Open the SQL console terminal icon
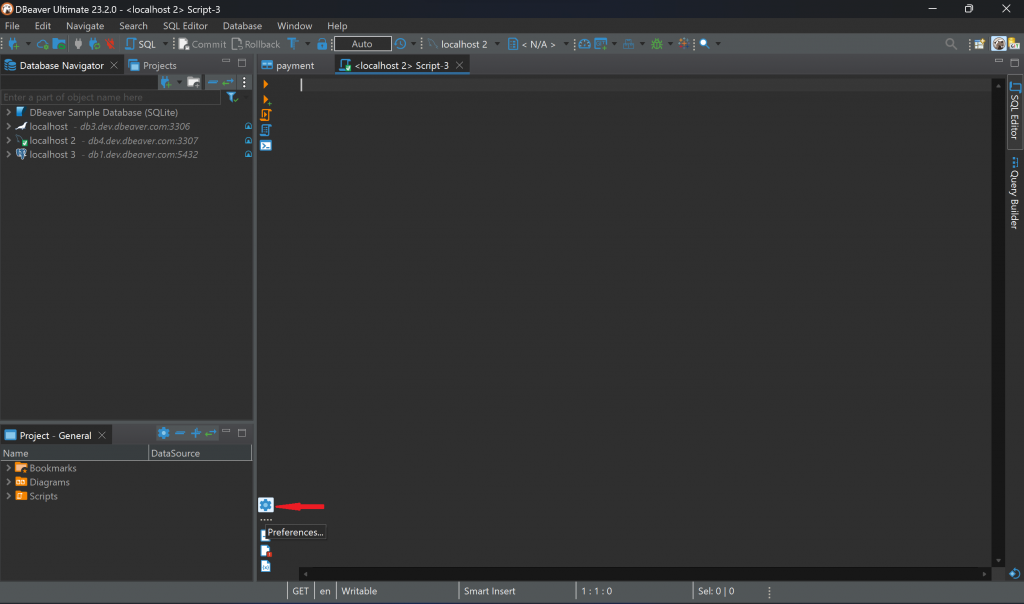This screenshot has height=604, width=1024. tap(266, 146)
